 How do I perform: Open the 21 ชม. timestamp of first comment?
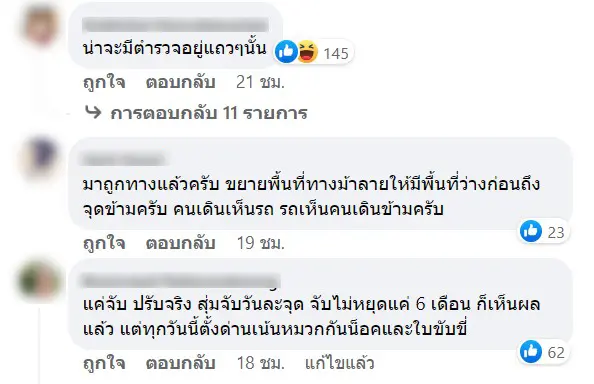click(x=260, y=82)
